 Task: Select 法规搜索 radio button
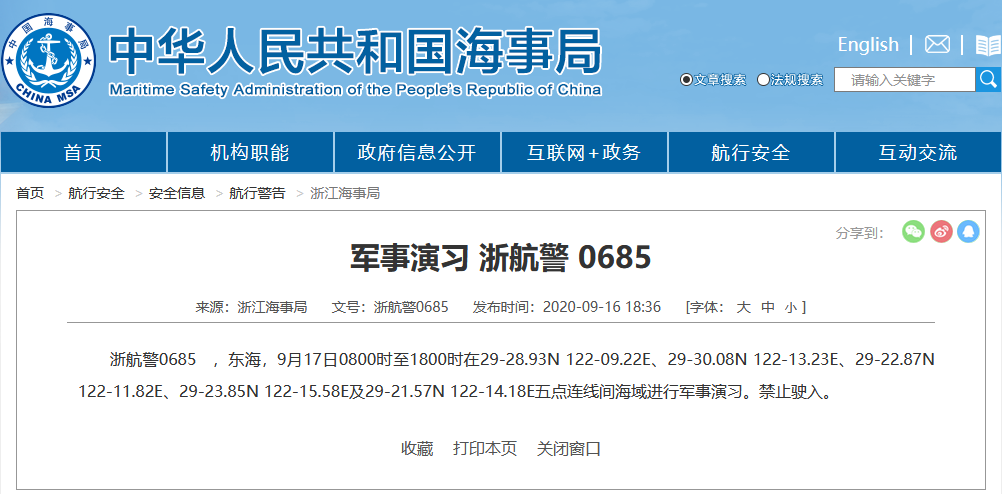(763, 80)
